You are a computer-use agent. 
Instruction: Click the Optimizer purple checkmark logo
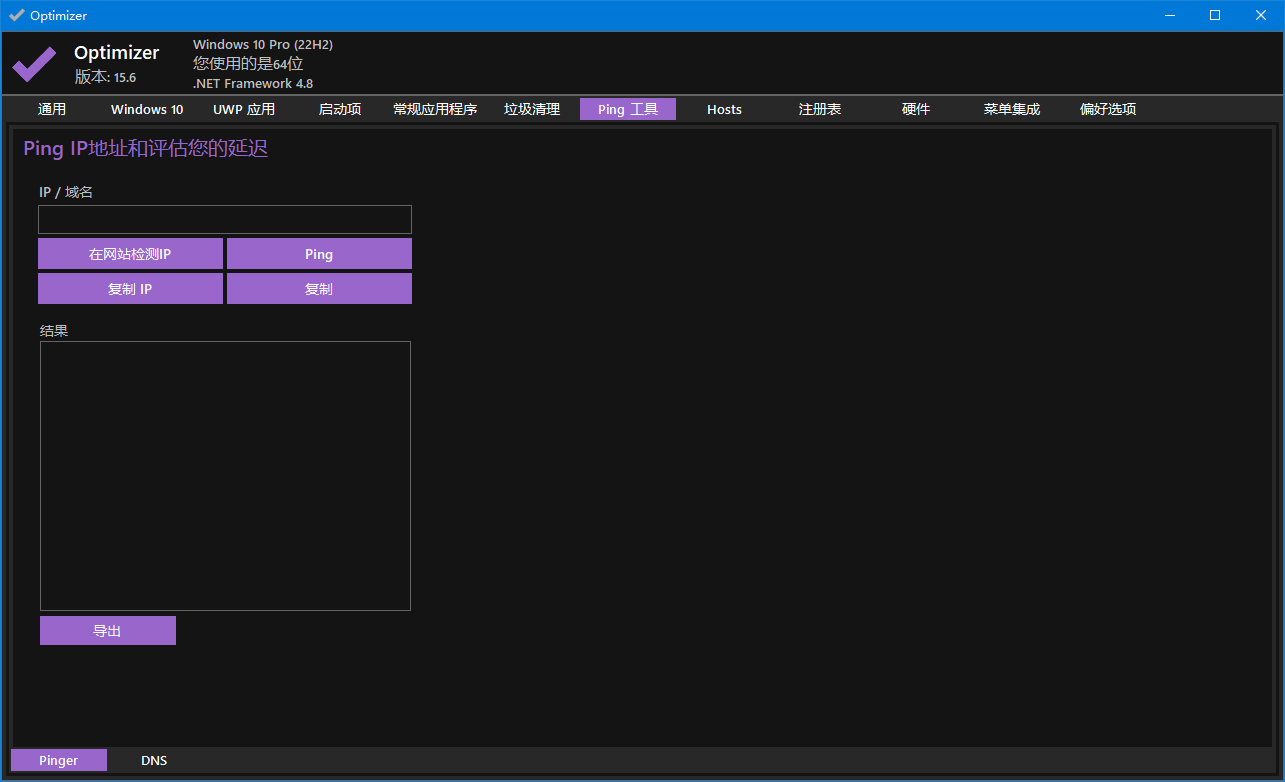click(x=34, y=64)
